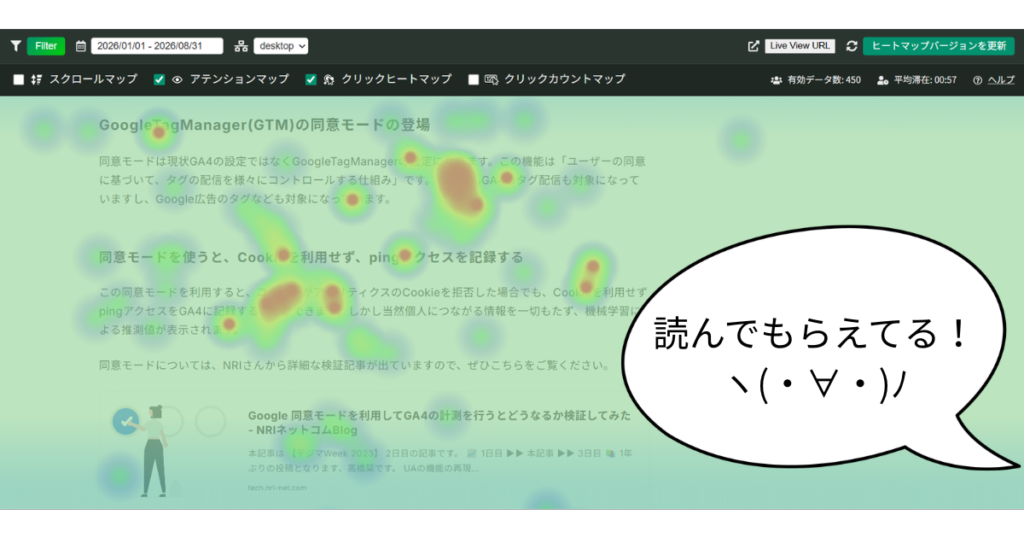The width and height of the screenshot is (1024, 538).
Task: Open the ヘルプ link
Action: [1001, 80]
